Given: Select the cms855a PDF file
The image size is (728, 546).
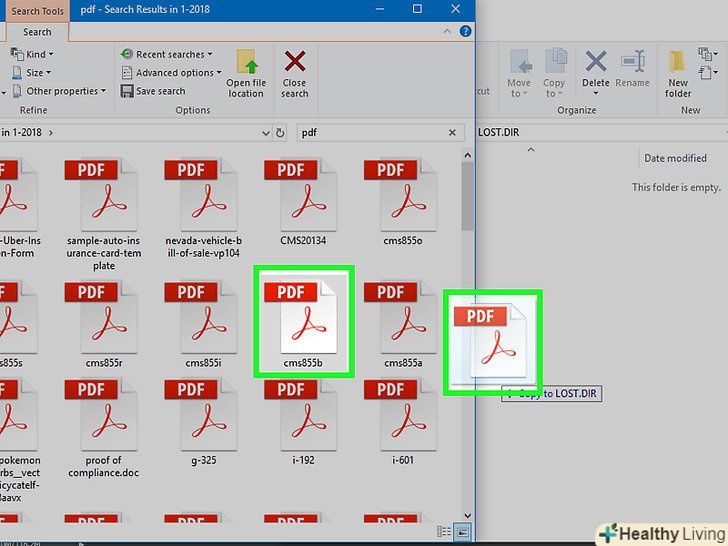Looking at the screenshot, I should pyautogui.click(x=403, y=325).
